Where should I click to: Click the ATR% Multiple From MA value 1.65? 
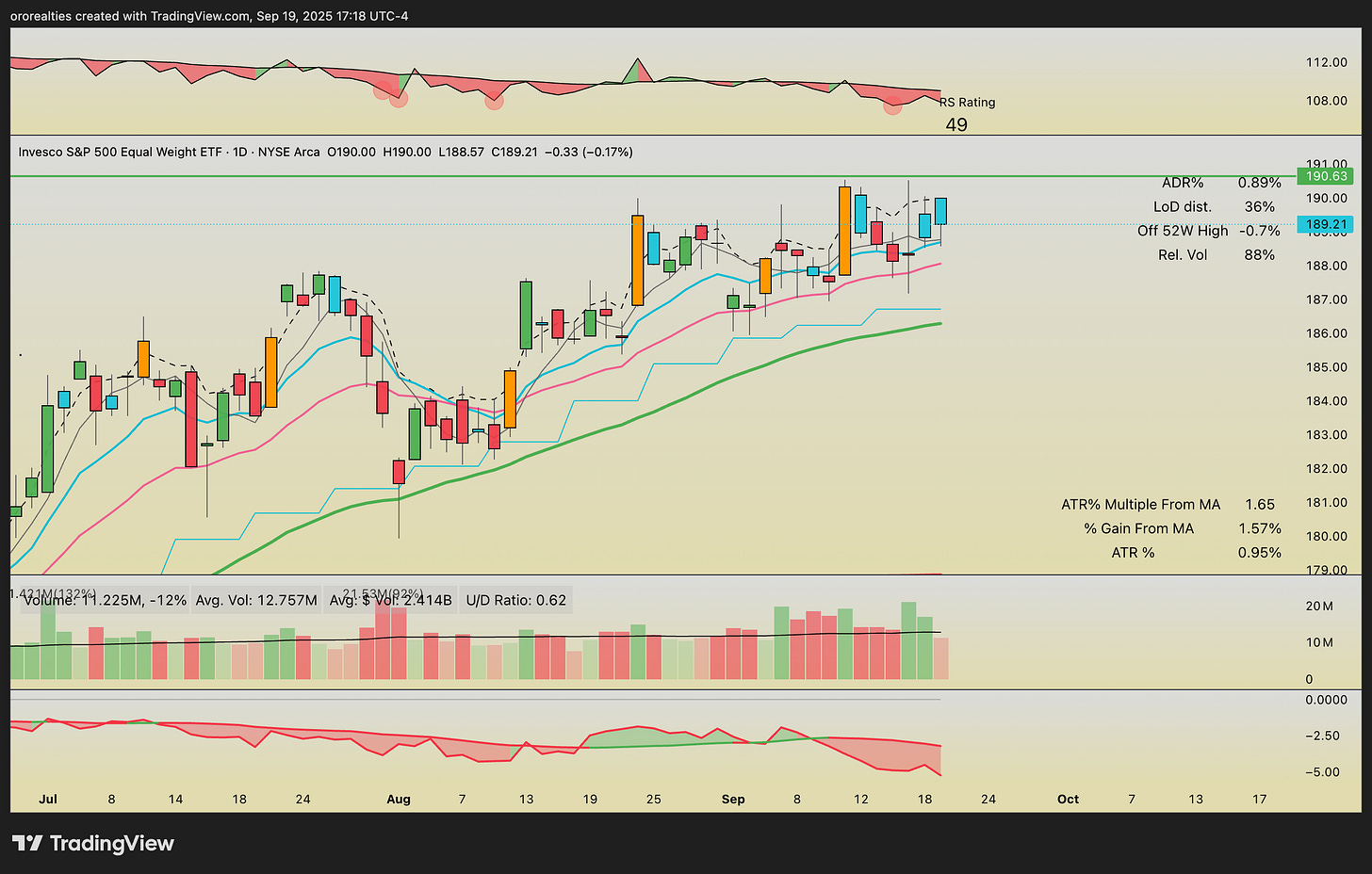point(1260,505)
